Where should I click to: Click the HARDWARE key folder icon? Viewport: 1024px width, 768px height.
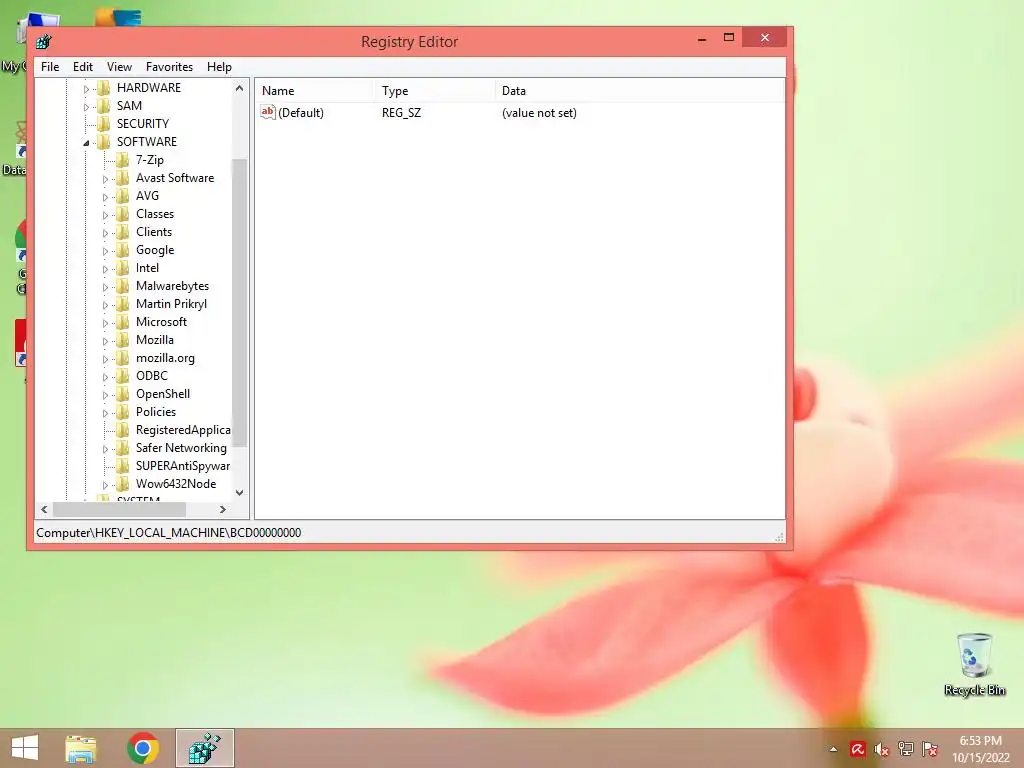[103, 88]
